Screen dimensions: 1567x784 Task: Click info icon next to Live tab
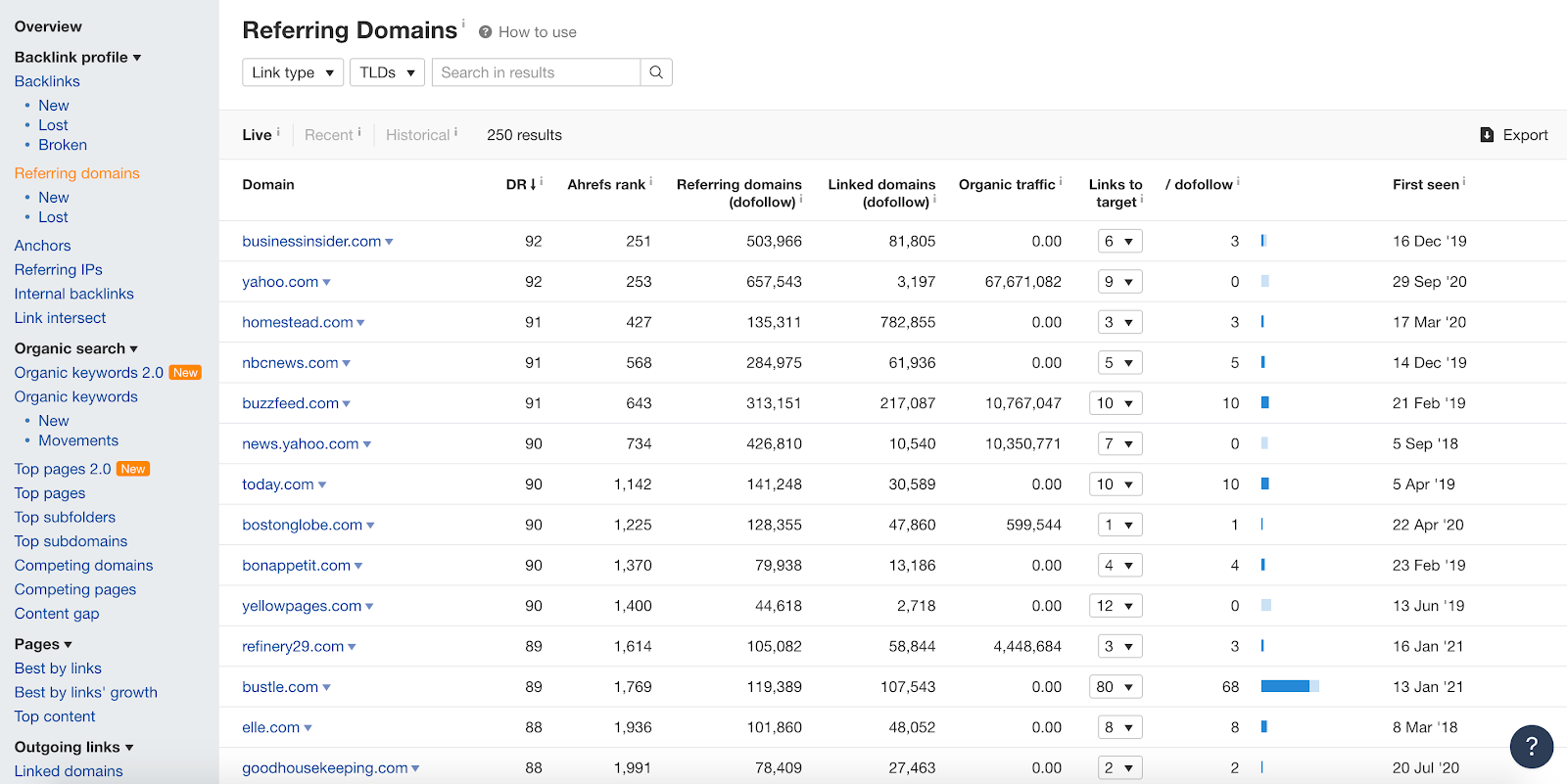(278, 131)
